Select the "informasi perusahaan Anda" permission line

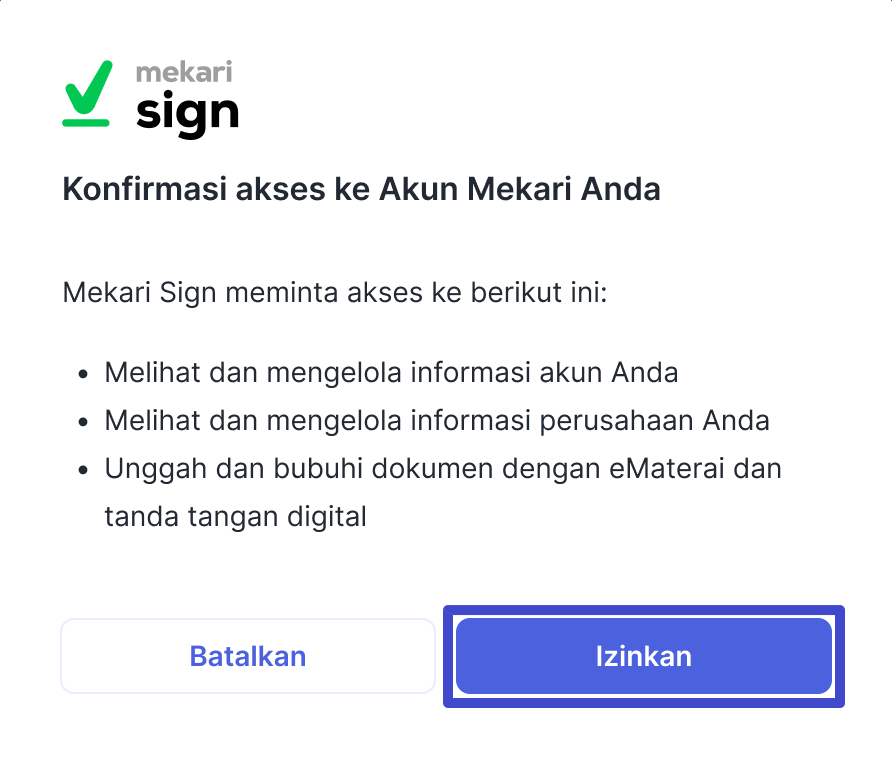(x=437, y=421)
